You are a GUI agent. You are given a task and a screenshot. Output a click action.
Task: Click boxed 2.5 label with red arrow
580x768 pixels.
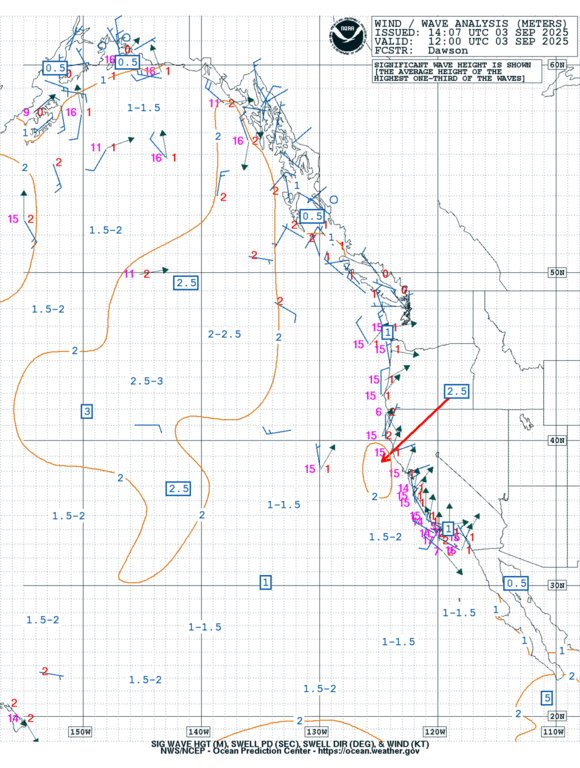point(457,391)
